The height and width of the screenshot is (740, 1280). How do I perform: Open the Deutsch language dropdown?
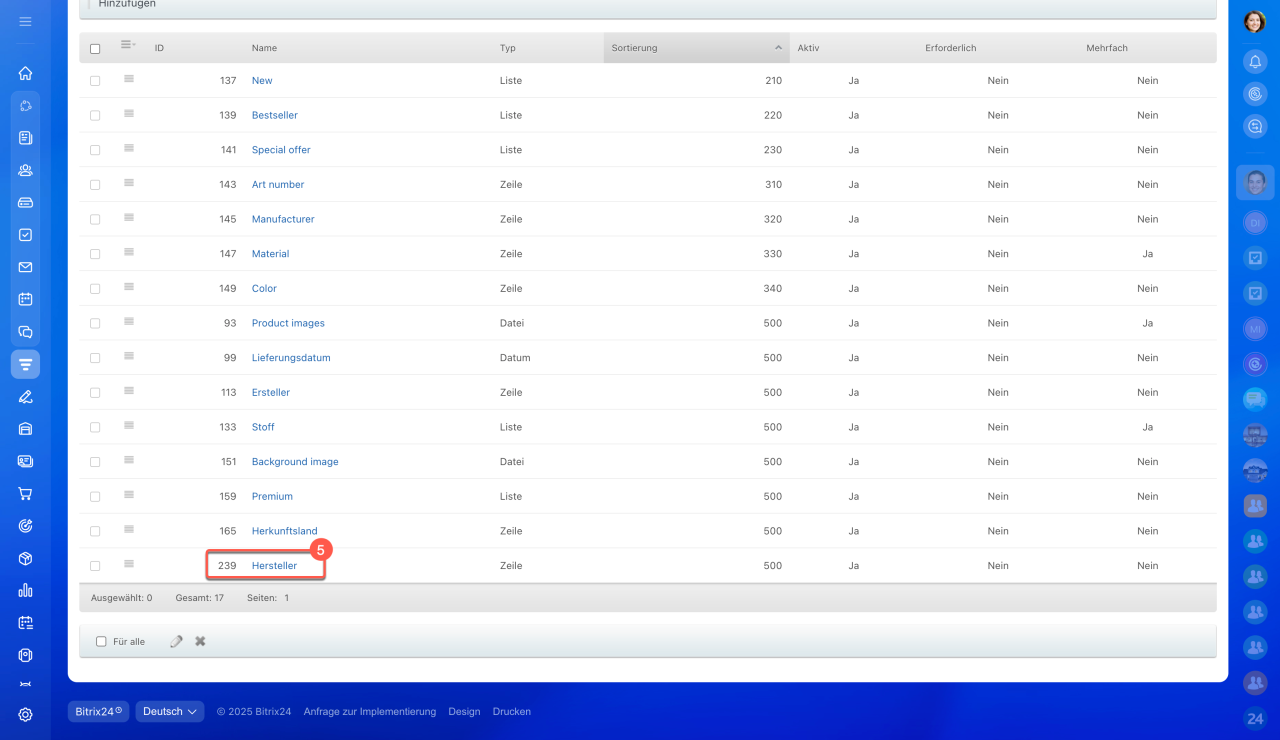click(170, 711)
